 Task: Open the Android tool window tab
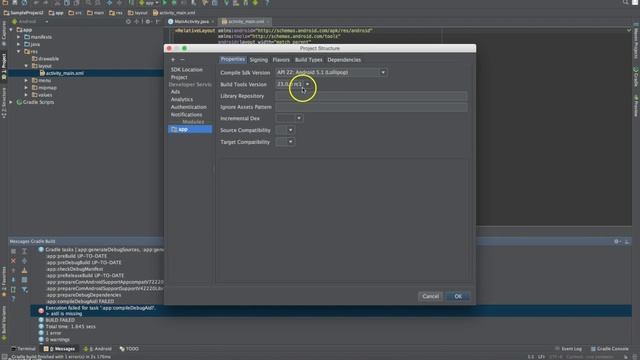98,349
